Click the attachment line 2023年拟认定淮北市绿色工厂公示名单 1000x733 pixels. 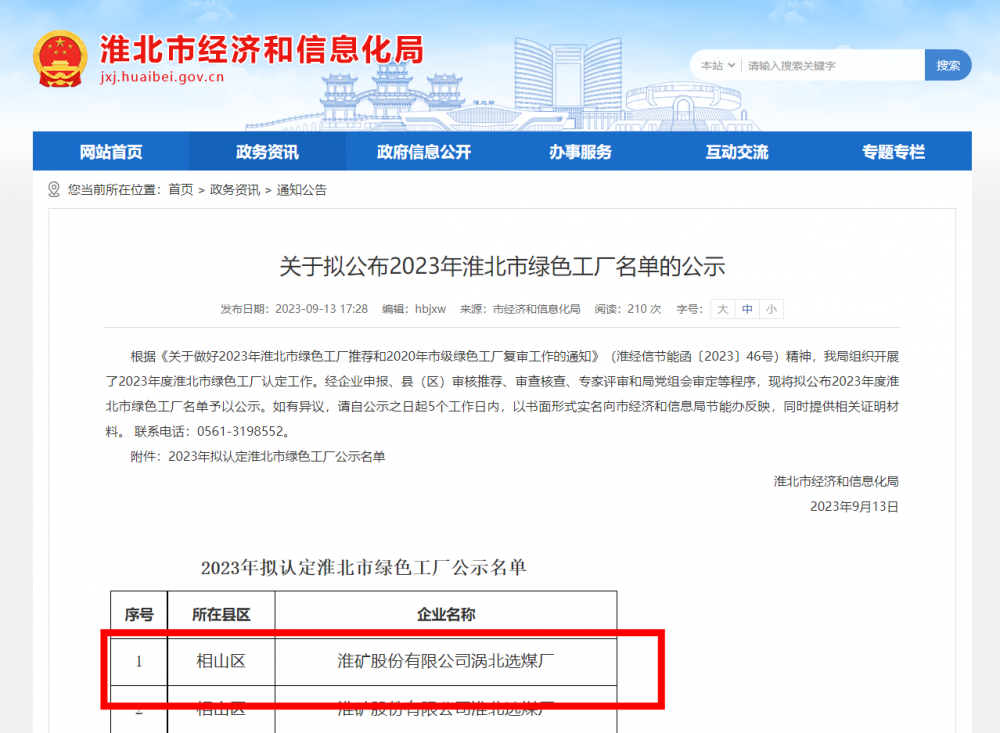[x=277, y=456]
